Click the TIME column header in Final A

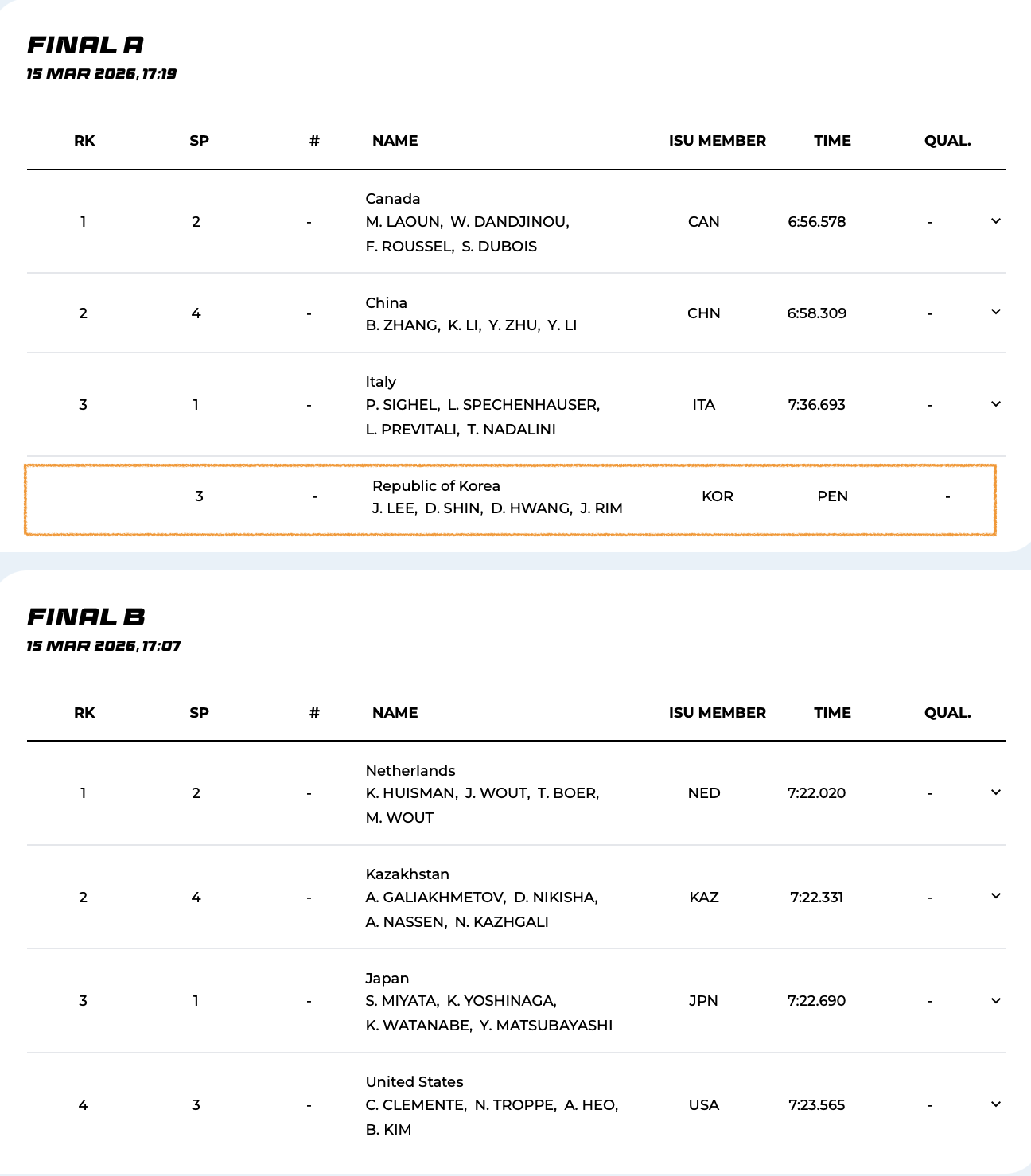tap(832, 141)
